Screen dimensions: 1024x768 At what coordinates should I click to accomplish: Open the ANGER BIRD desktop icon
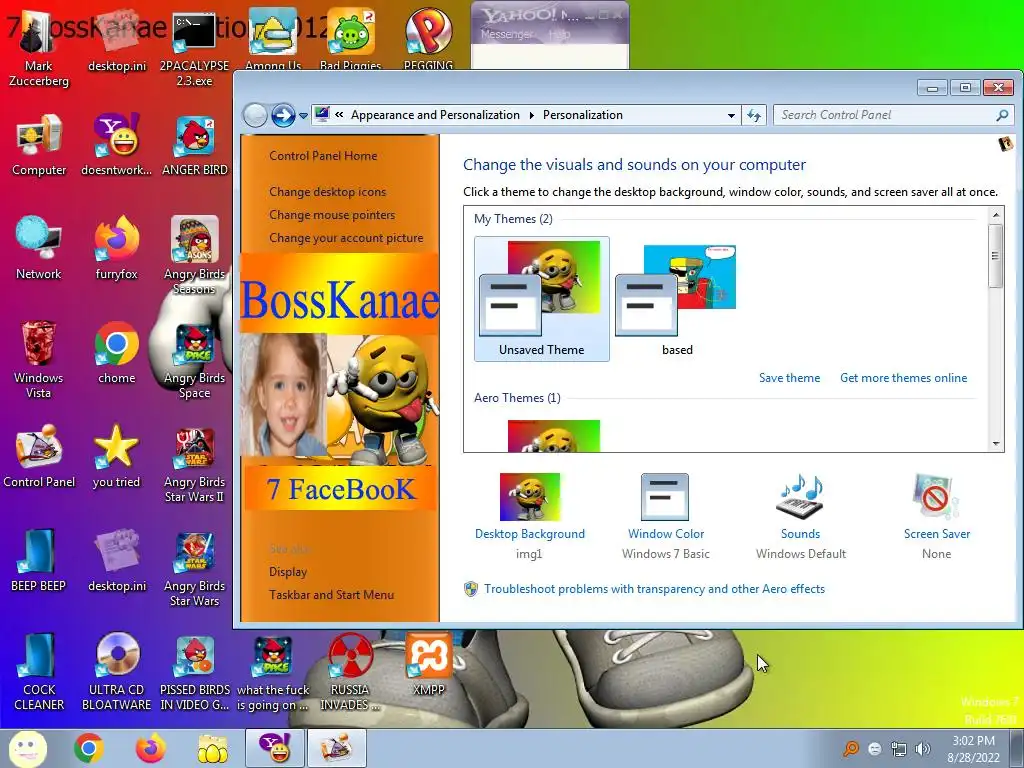coord(194,145)
